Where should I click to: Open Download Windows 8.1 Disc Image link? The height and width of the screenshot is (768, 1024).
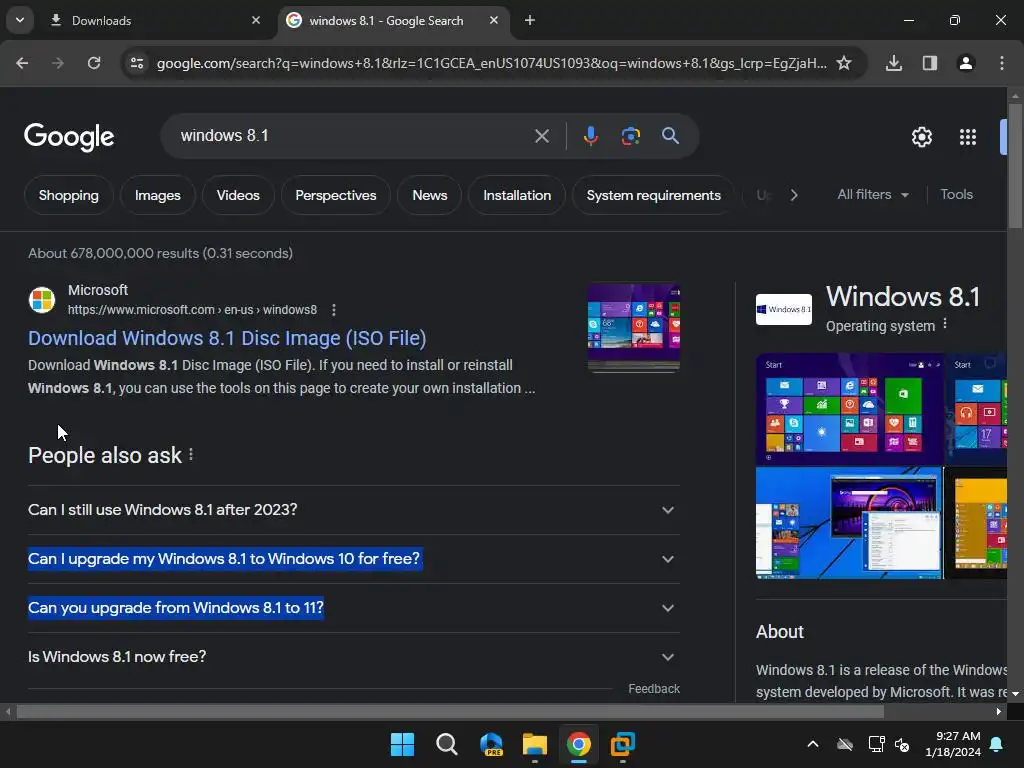tap(227, 338)
